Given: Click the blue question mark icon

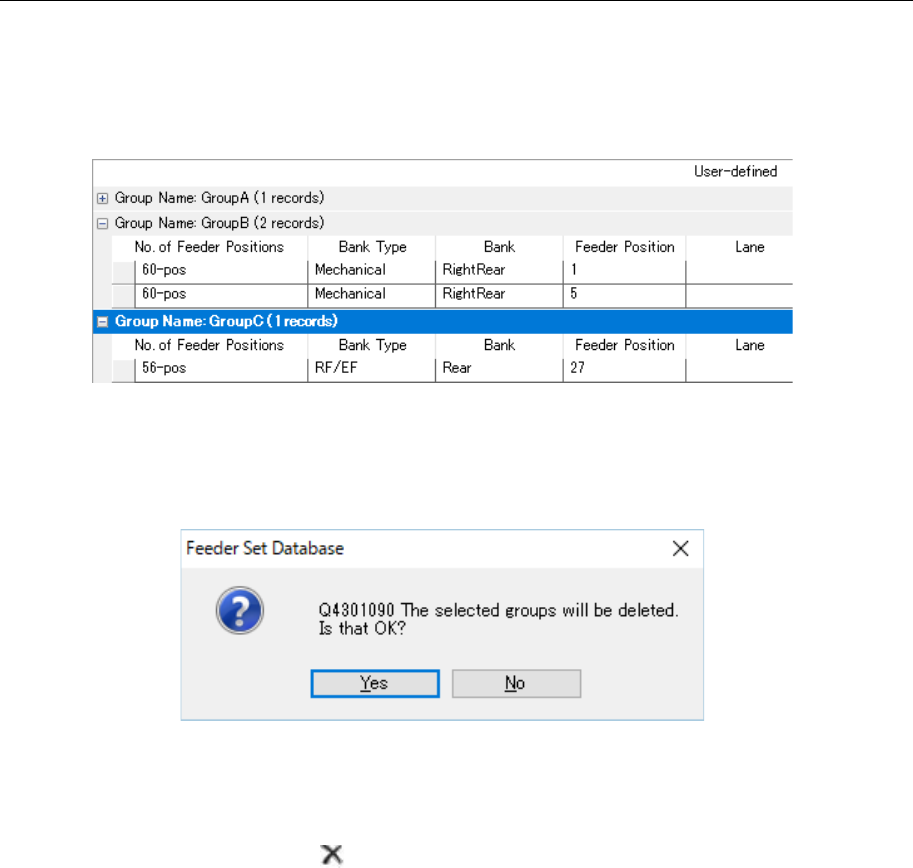Looking at the screenshot, I should click(240, 610).
